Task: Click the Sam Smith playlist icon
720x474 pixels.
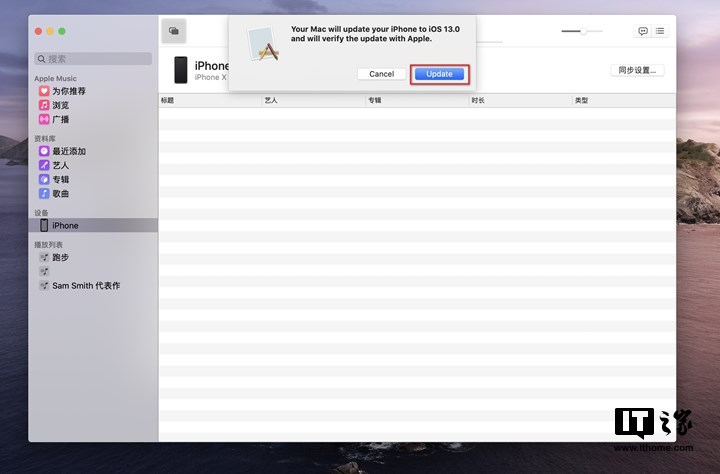Action: (44, 286)
